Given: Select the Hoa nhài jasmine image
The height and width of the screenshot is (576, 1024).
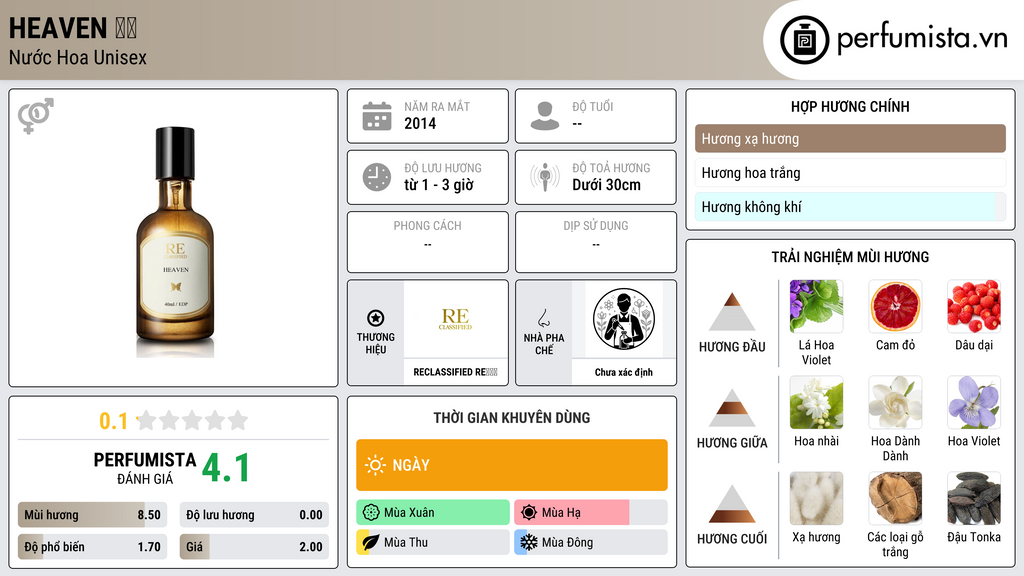Looking at the screenshot, I should click(816, 402).
